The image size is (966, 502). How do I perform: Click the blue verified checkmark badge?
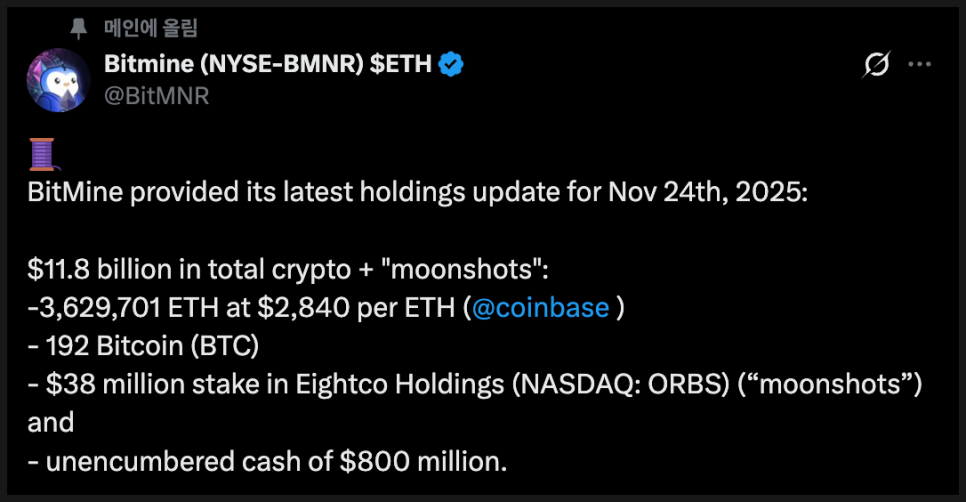(x=451, y=66)
